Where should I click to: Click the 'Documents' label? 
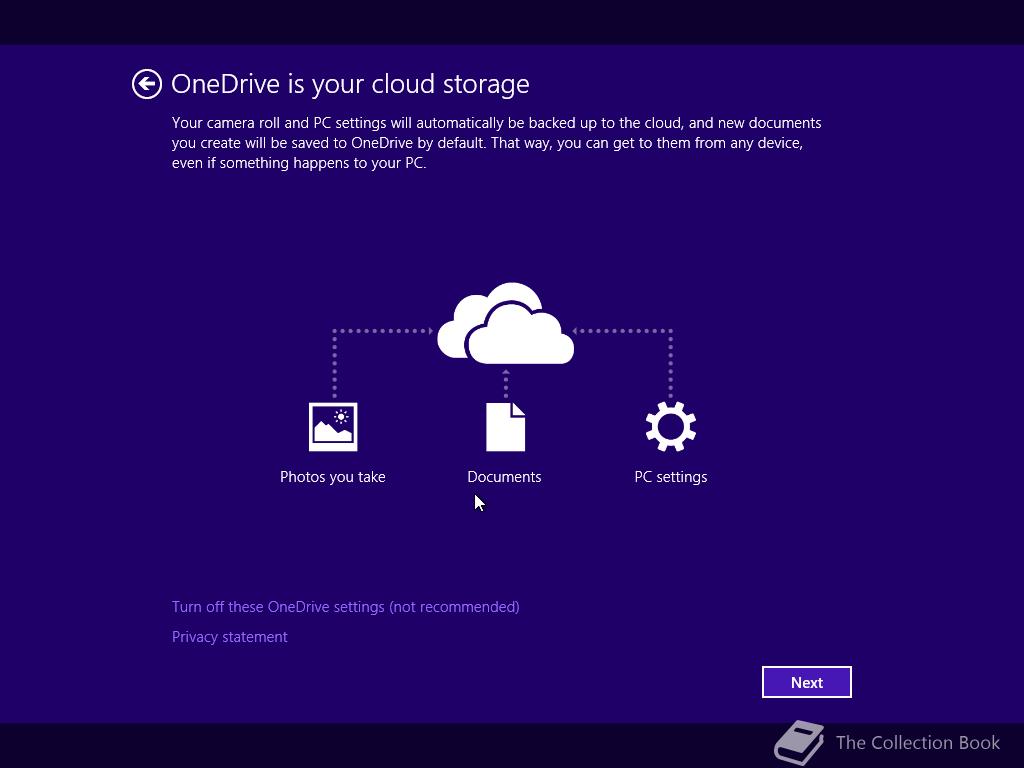coord(504,477)
